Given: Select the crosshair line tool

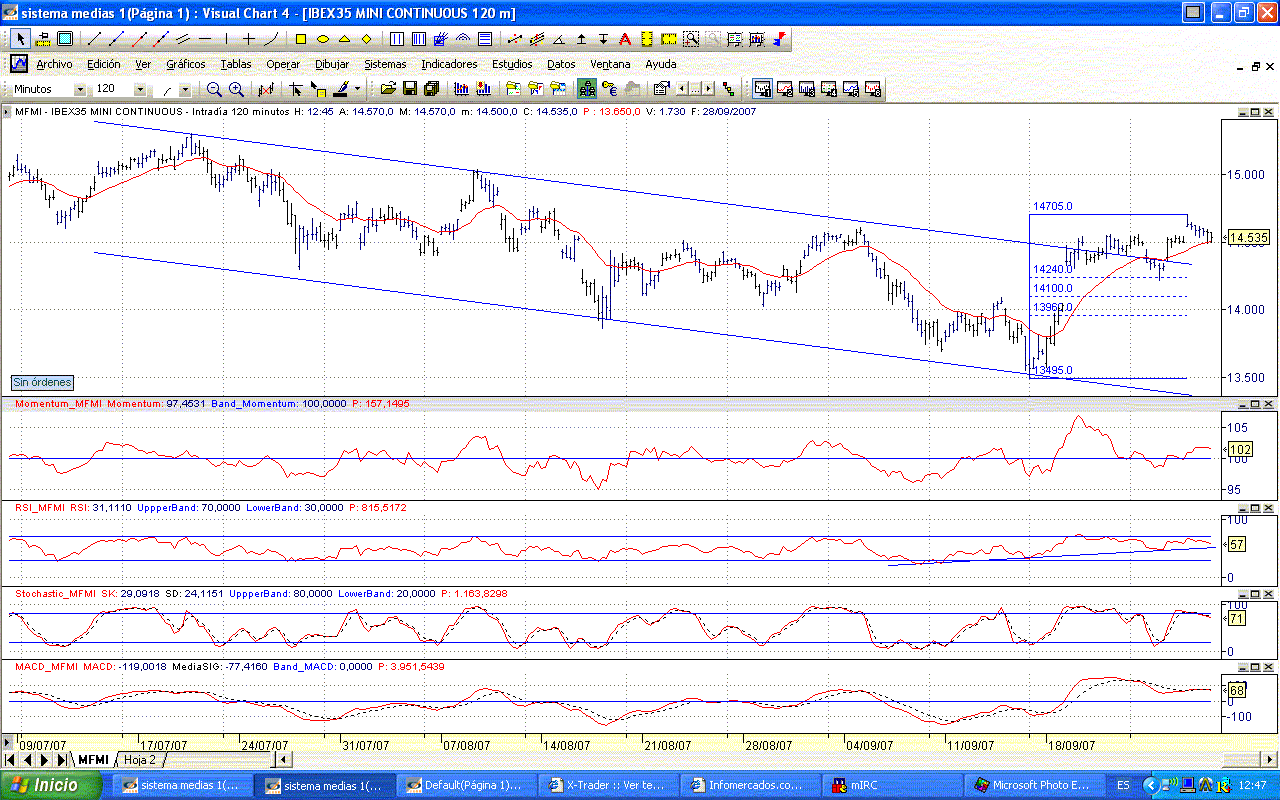Looking at the screenshot, I should tap(249, 39).
